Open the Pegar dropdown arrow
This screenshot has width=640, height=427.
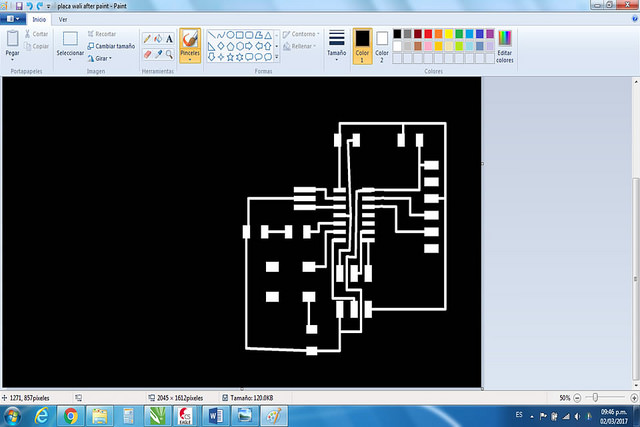12,60
